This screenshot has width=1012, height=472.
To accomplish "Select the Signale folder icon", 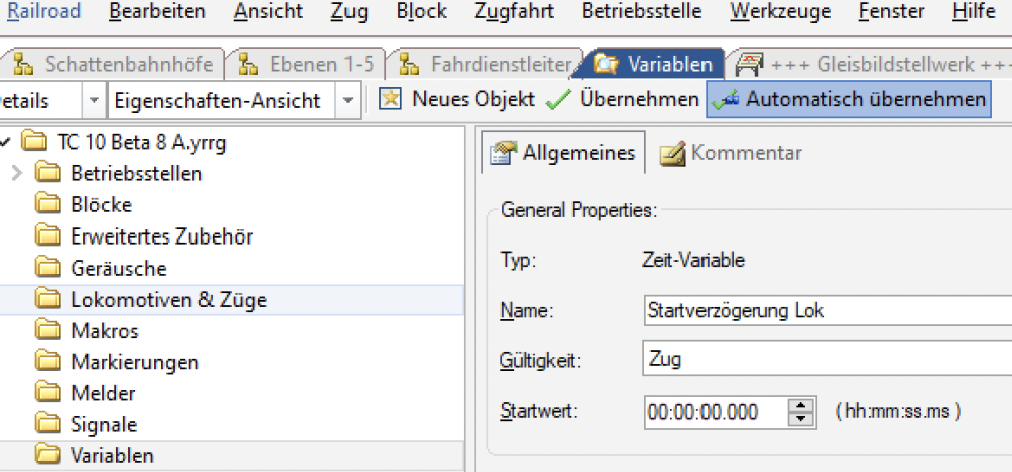I will tap(48, 424).
